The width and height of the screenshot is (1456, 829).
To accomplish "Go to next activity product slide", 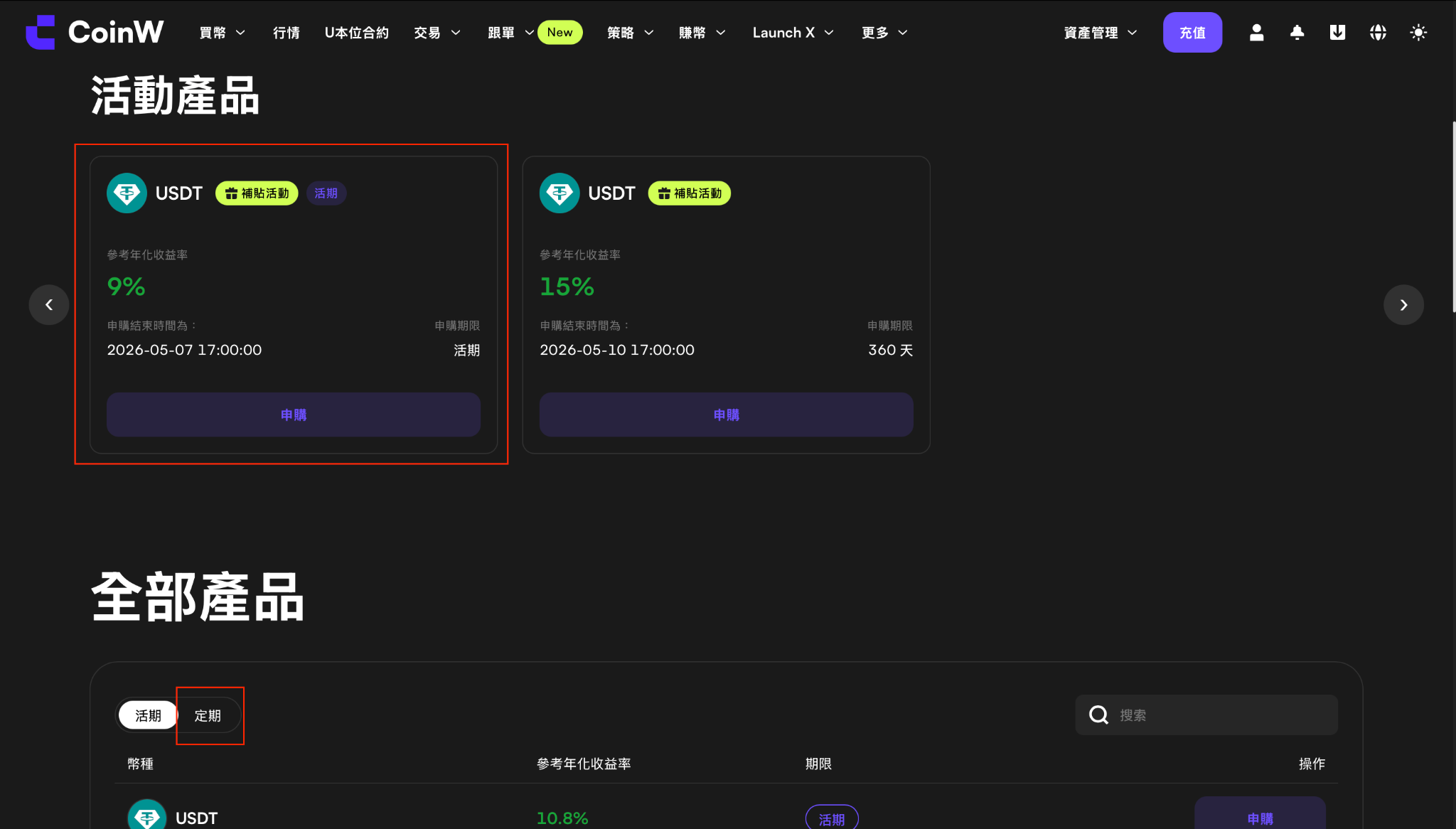I will pos(1403,305).
